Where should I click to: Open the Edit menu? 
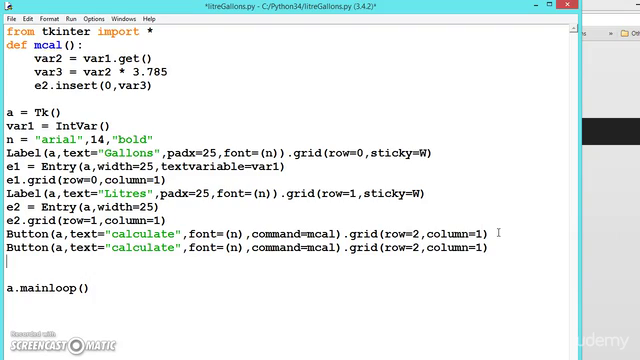[x=28, y=19]
